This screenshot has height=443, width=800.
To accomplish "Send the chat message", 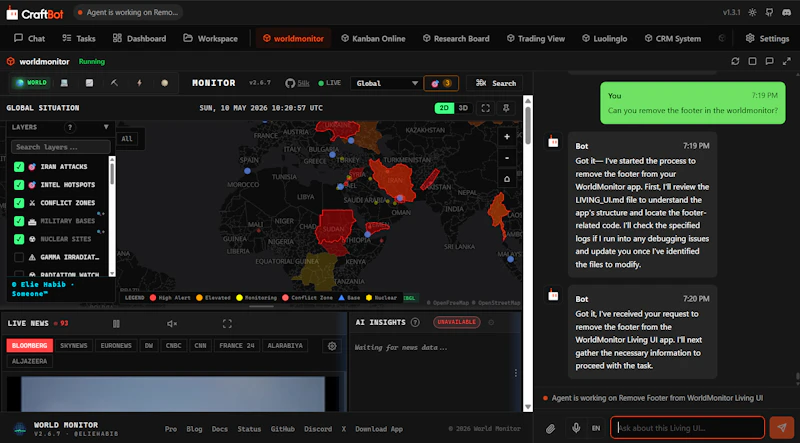I will (x=782, y=428).
